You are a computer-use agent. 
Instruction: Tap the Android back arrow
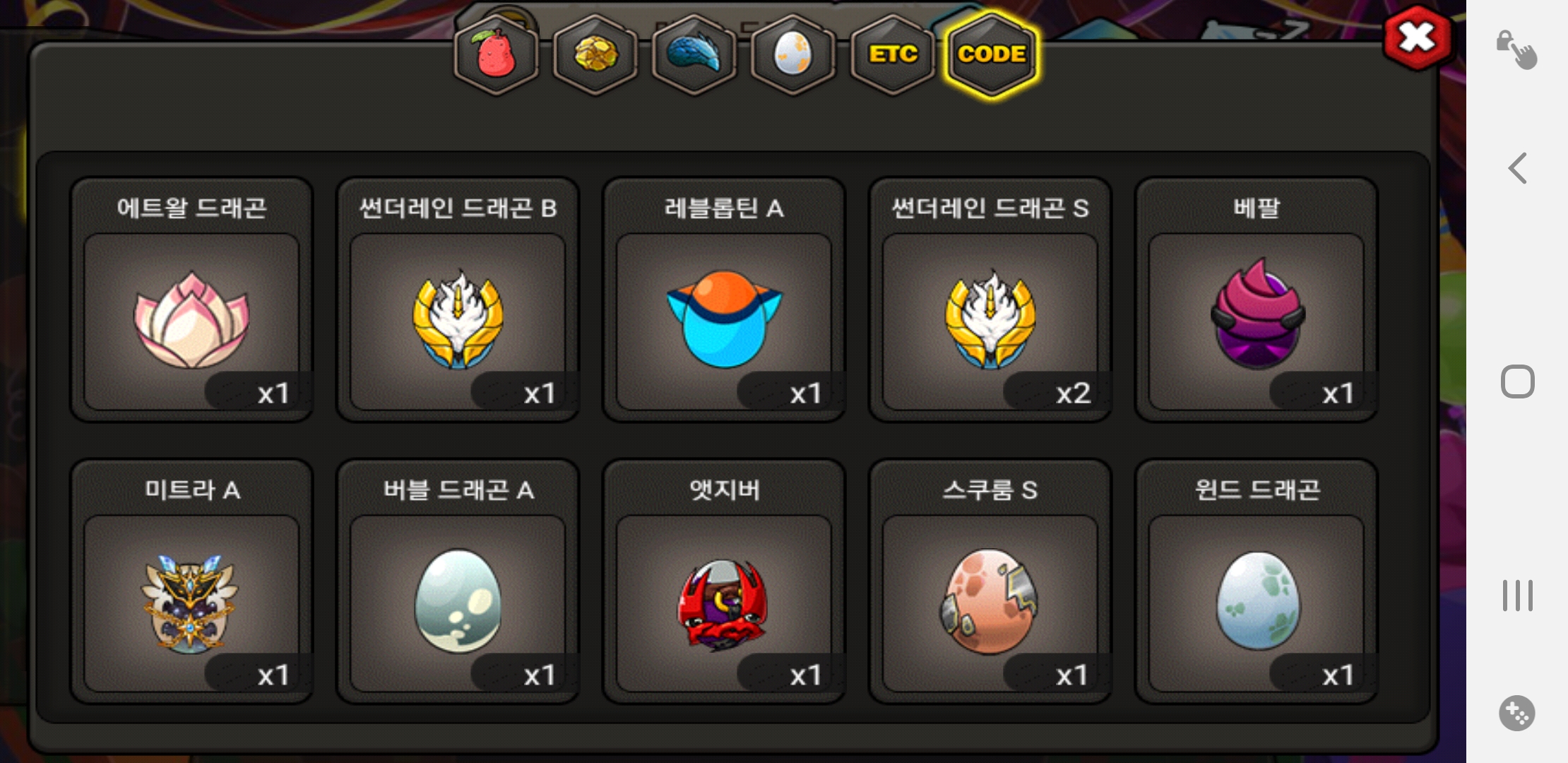[1517, 168]
